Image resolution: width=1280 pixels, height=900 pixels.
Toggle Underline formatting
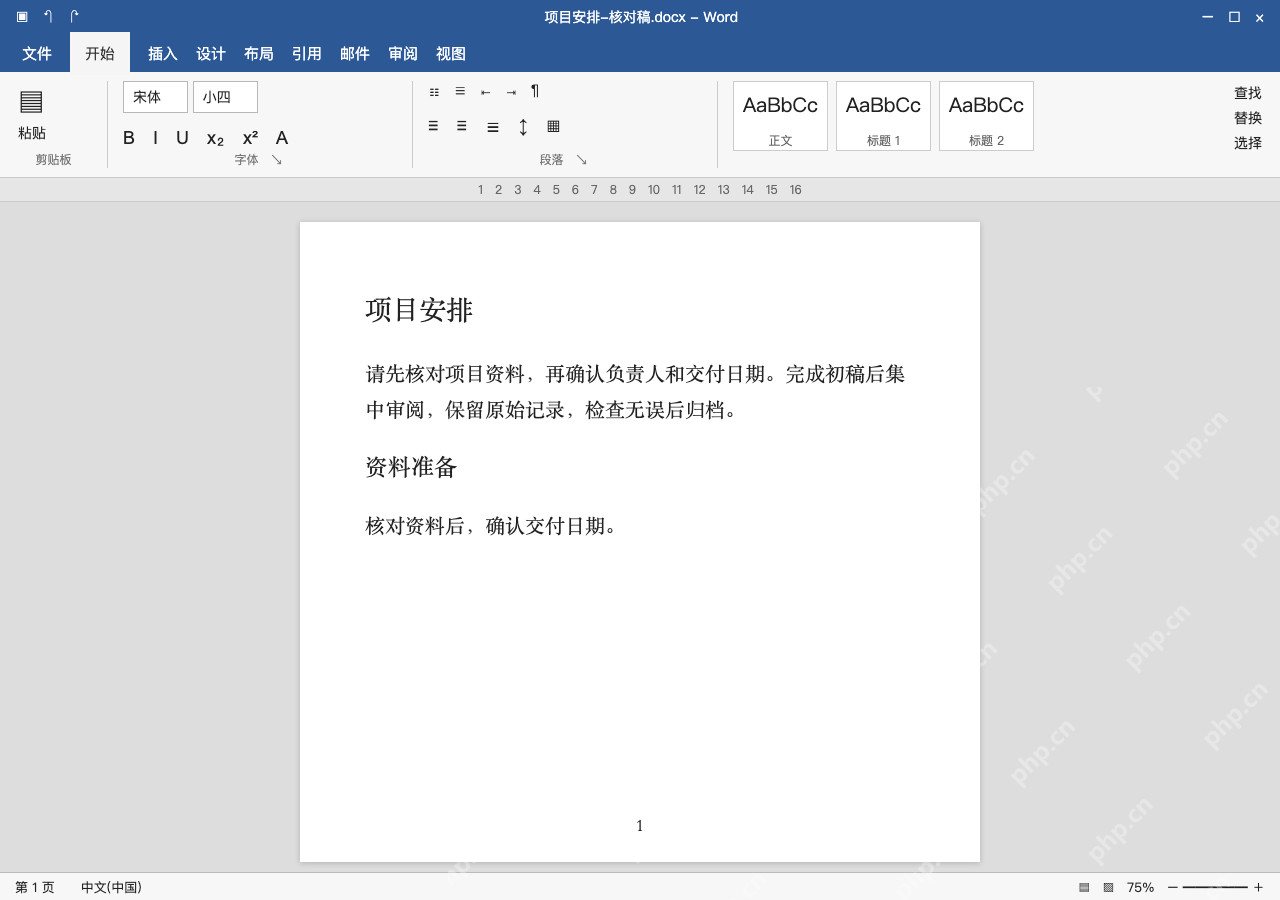[x=182, y=138]
